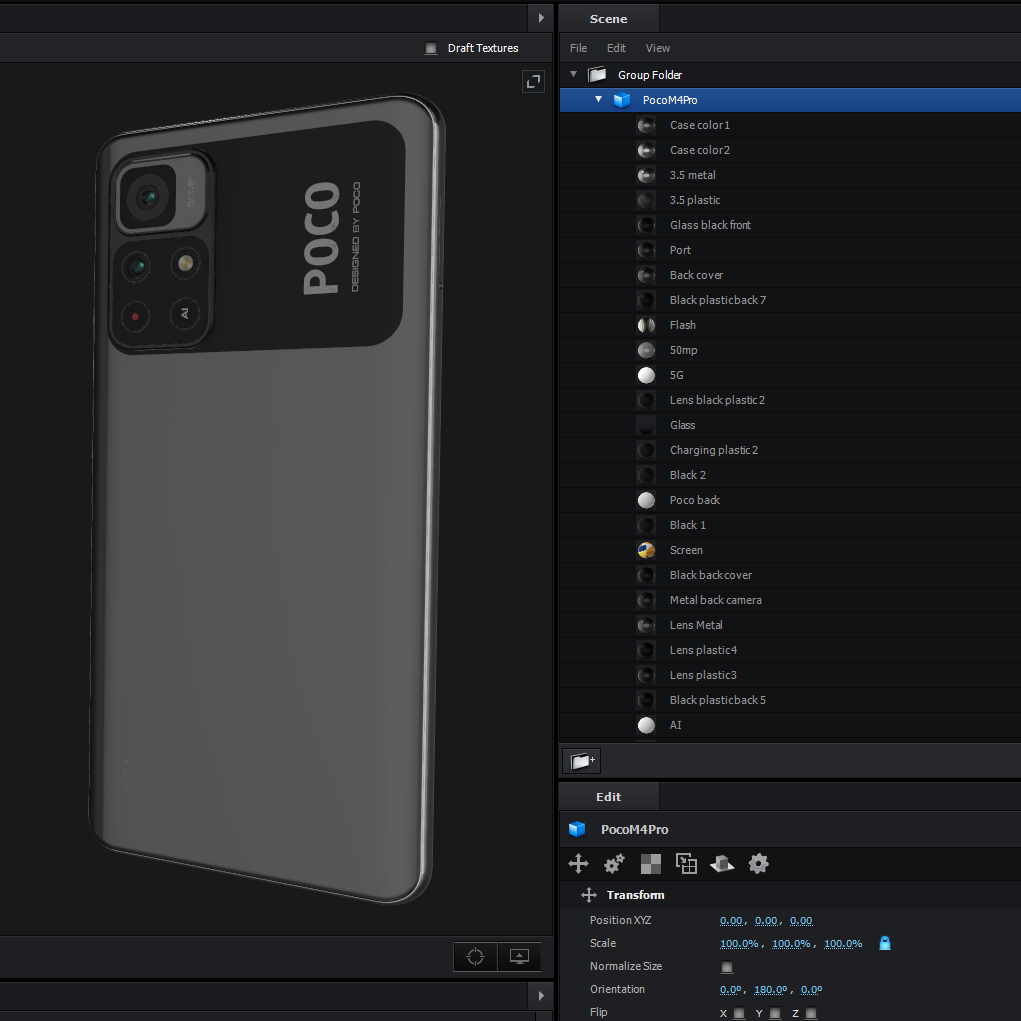
Task: Select the Glass material row
Action: (790, 425)
